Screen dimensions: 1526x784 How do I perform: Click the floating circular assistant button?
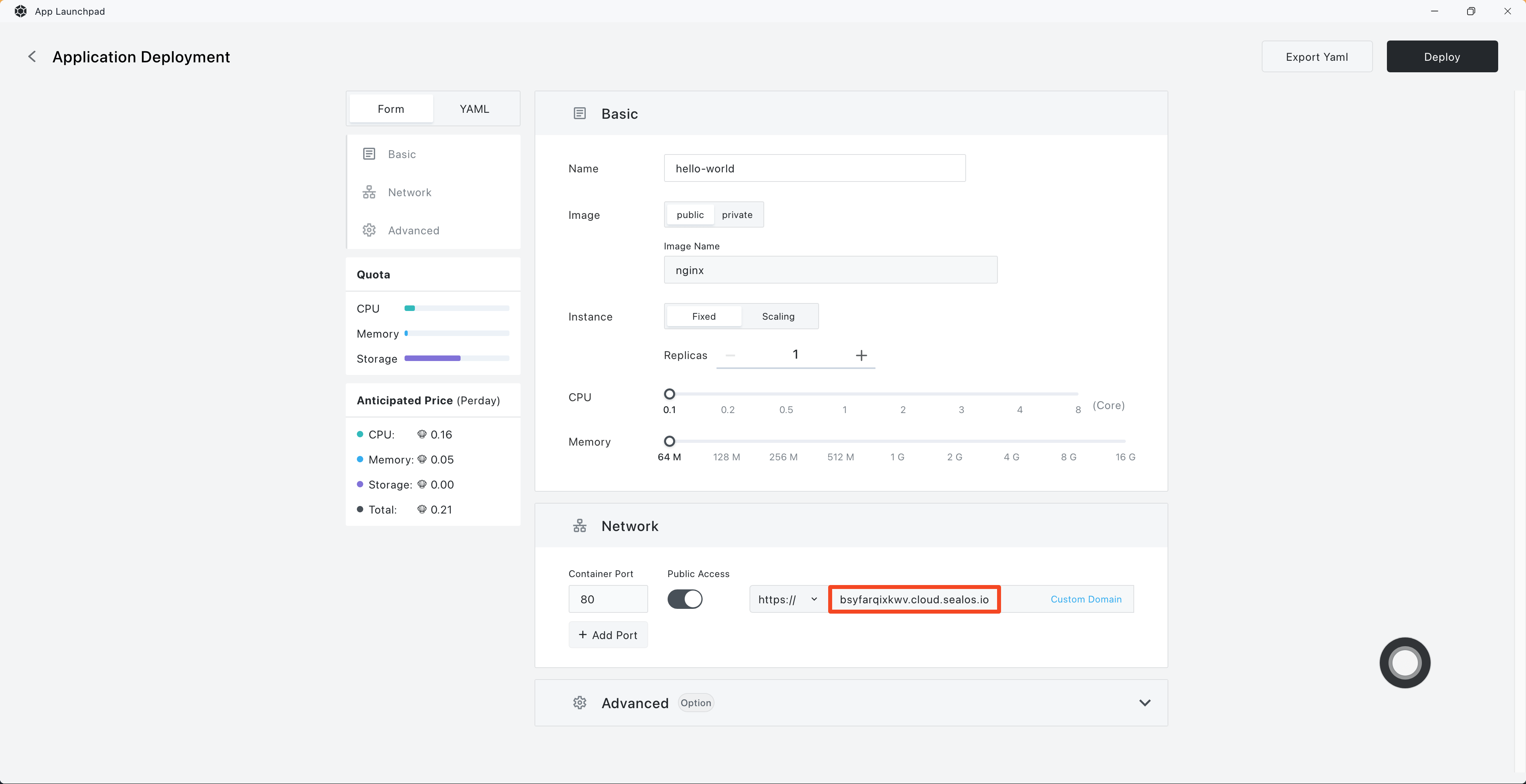(x=1404, y=662)
